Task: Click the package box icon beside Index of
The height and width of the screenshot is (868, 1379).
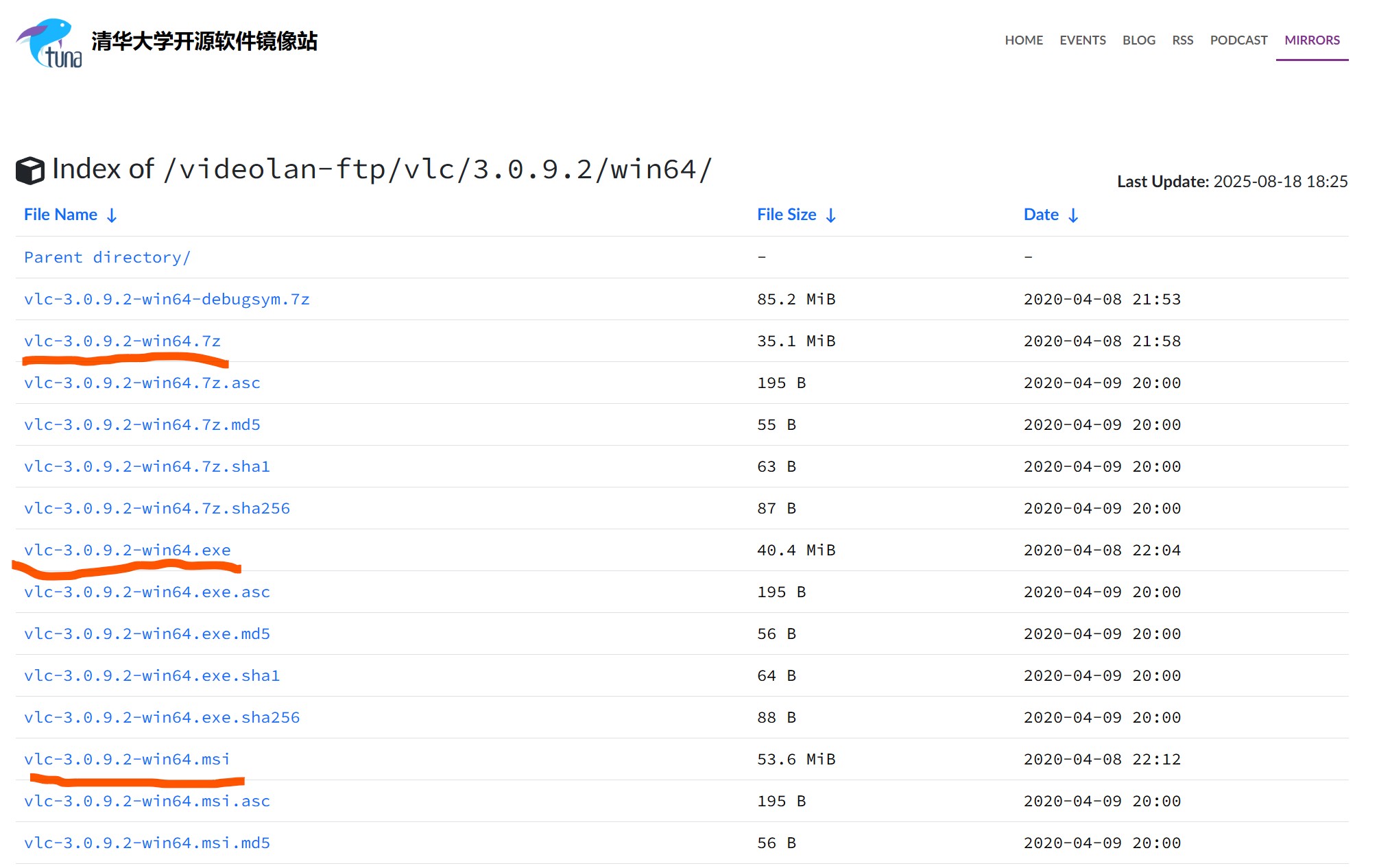Action: pyautogui.click(x=30, y=171)
